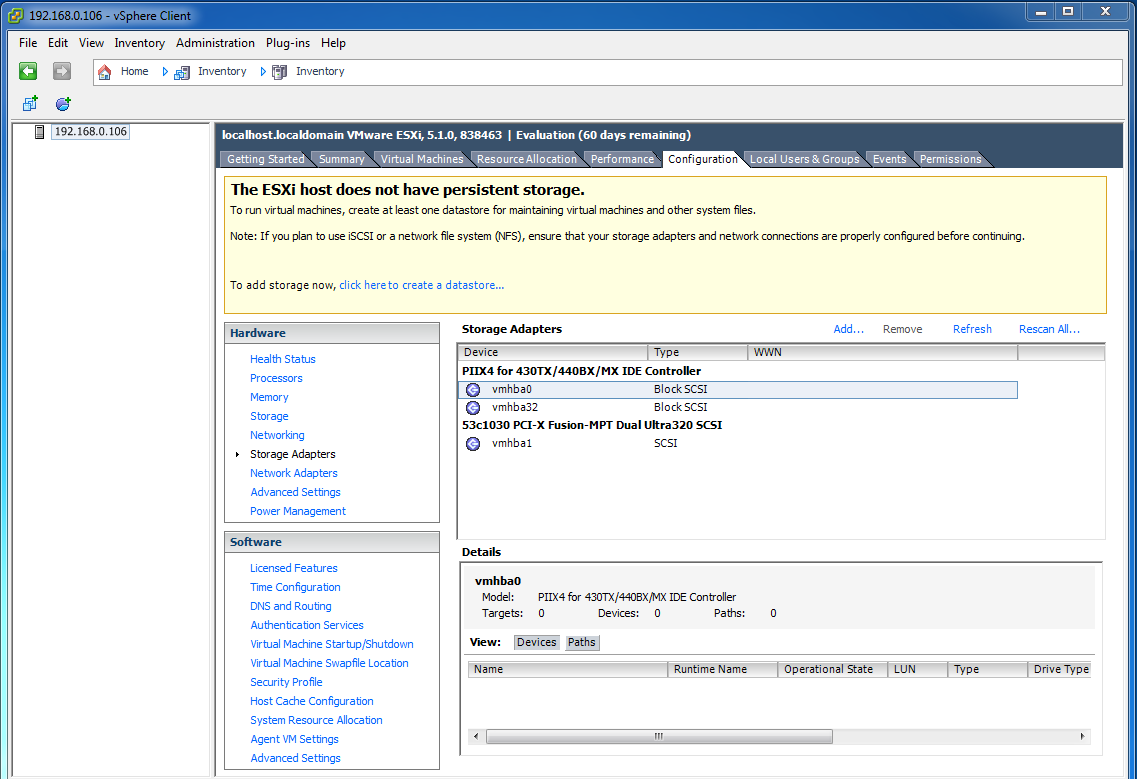Open Power Management link
The height and width of the screenshot is (779, 1137).
pos(298,511)
